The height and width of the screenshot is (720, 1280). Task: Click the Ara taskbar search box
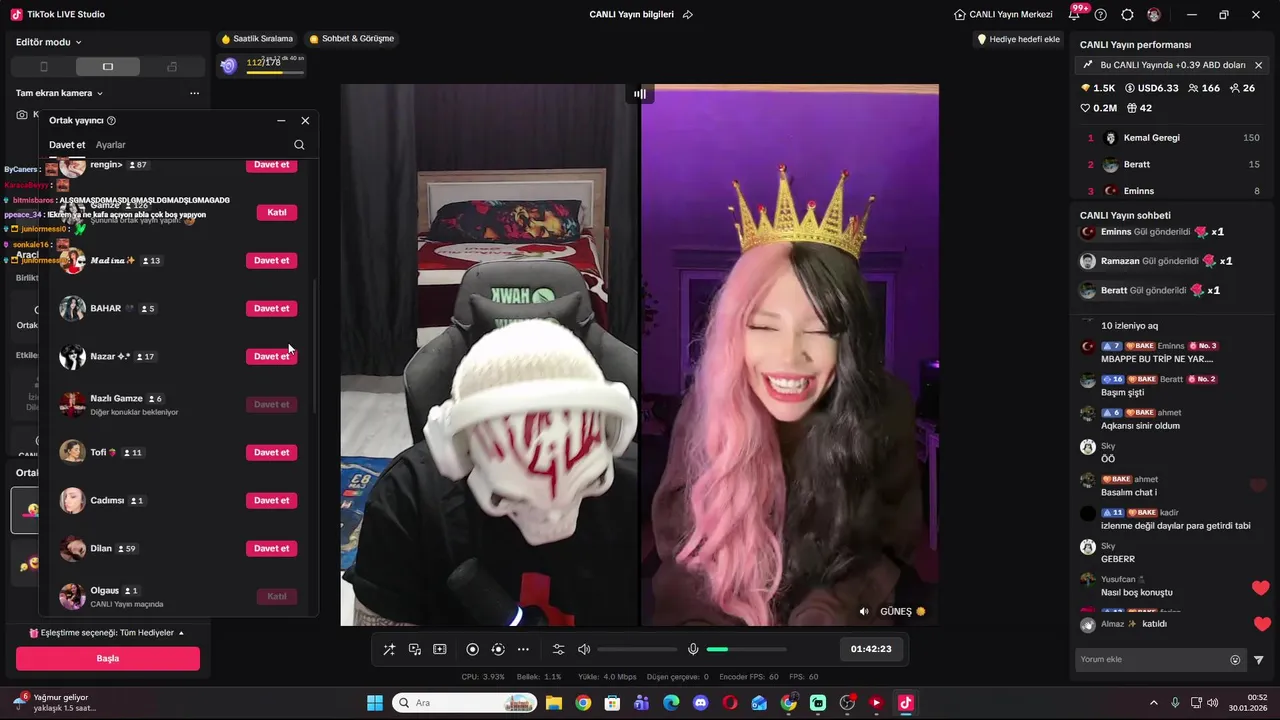tap(465, 703)
